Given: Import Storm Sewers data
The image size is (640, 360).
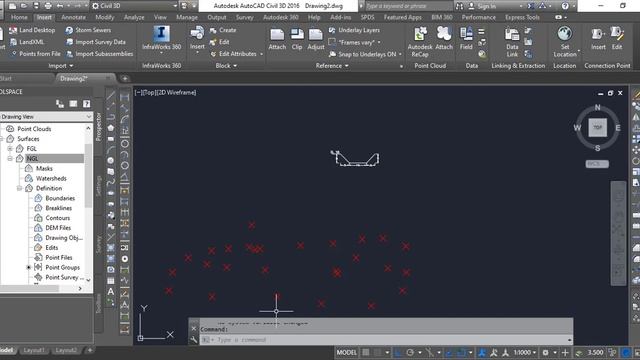Looking at the screenshot, I should click(88, 30).
